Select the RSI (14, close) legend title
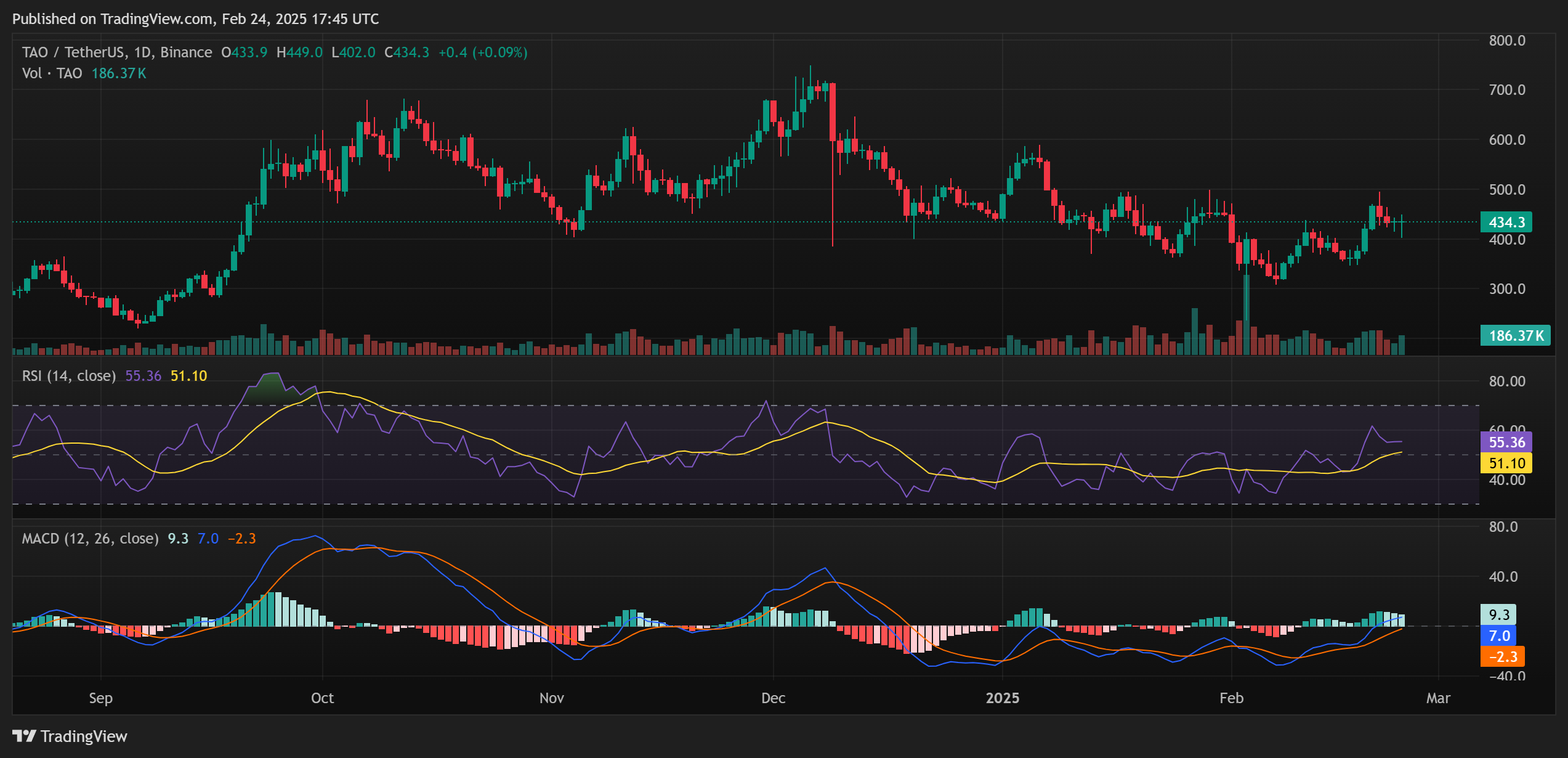Image resolution: width=1568 pixels, height=758 pixels. point(69,376)
